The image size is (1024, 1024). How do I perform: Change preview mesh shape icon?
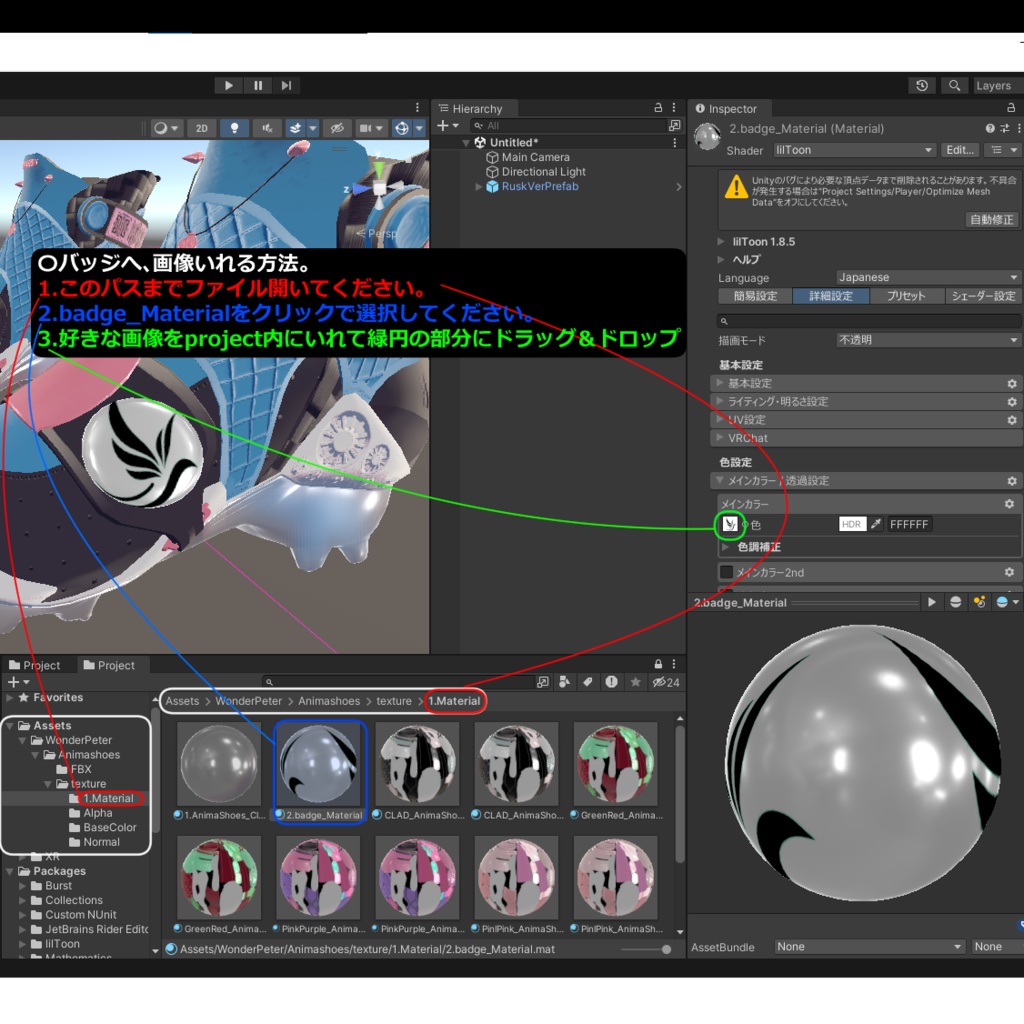pos(955,602)
